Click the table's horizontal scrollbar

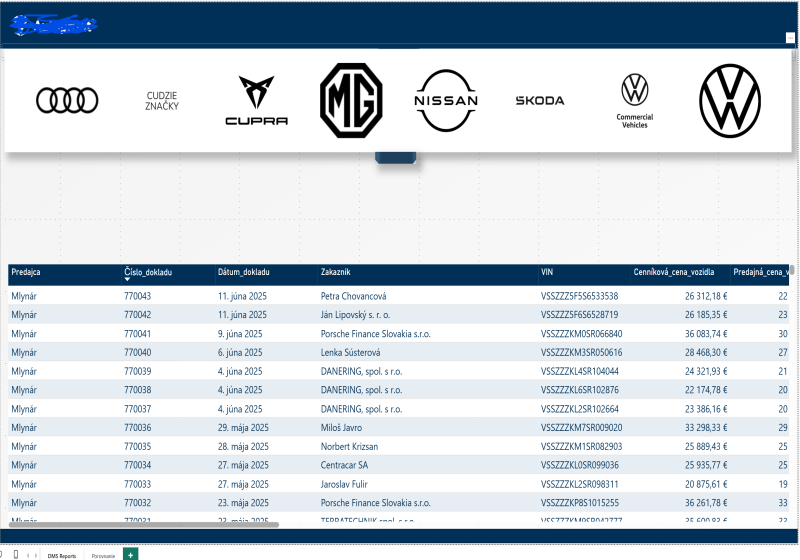click(144, 524)
